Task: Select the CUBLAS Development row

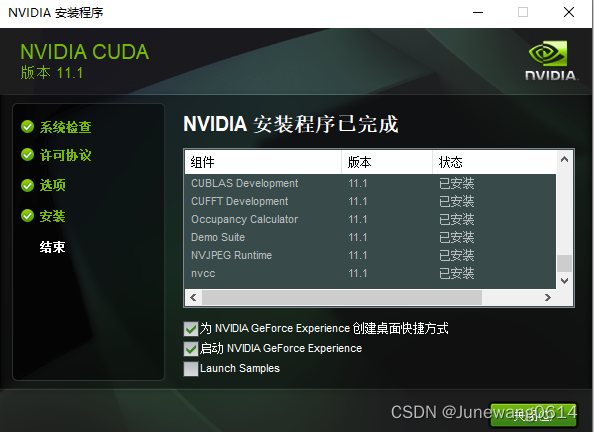Action: point(370,183)
